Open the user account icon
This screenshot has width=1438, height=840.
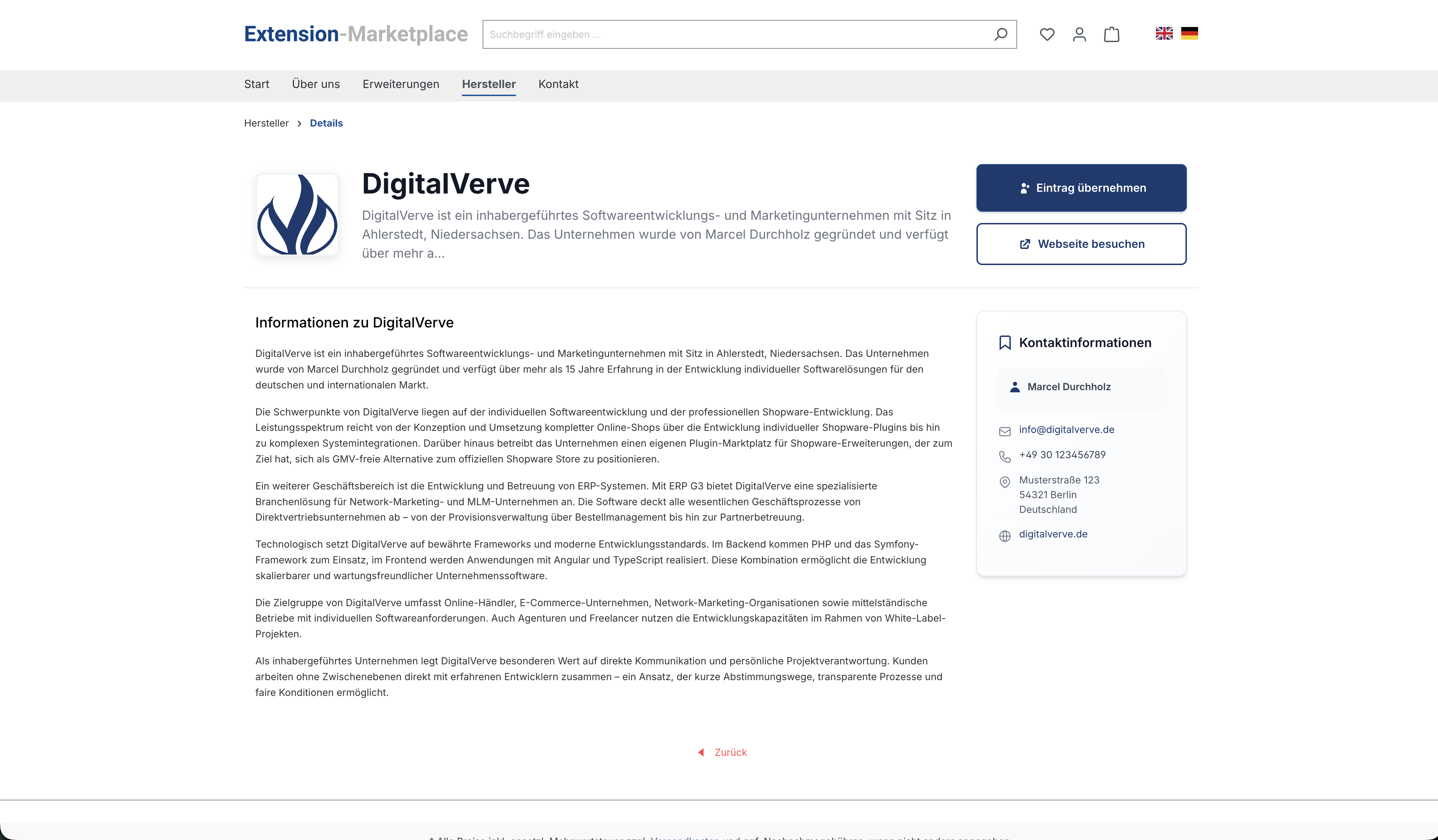[x=1078, y=34]
